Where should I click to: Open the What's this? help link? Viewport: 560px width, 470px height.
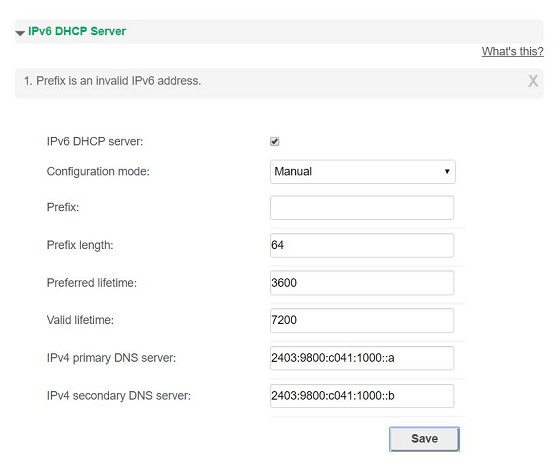pos(512,51)
